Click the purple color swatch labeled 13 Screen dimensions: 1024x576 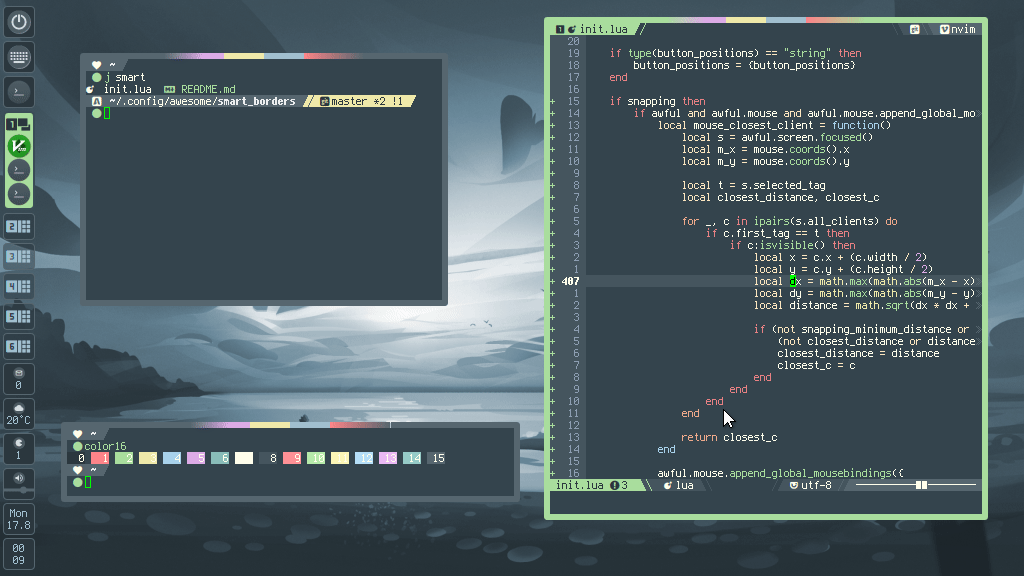coord(389,458)
